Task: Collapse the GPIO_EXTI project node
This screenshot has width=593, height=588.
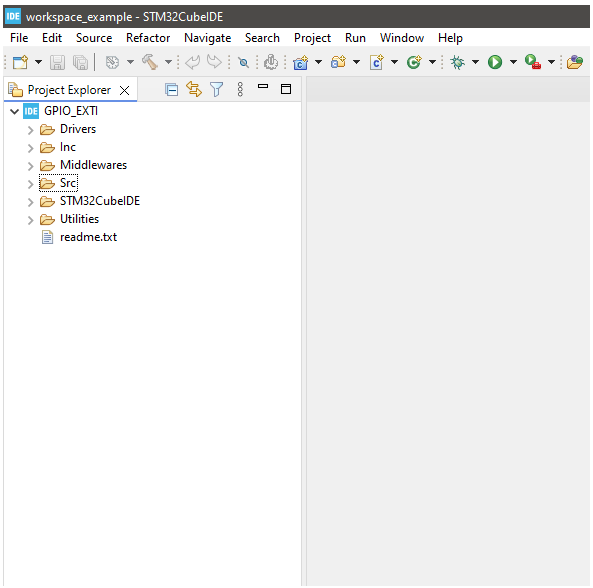Action: point(14,112)
